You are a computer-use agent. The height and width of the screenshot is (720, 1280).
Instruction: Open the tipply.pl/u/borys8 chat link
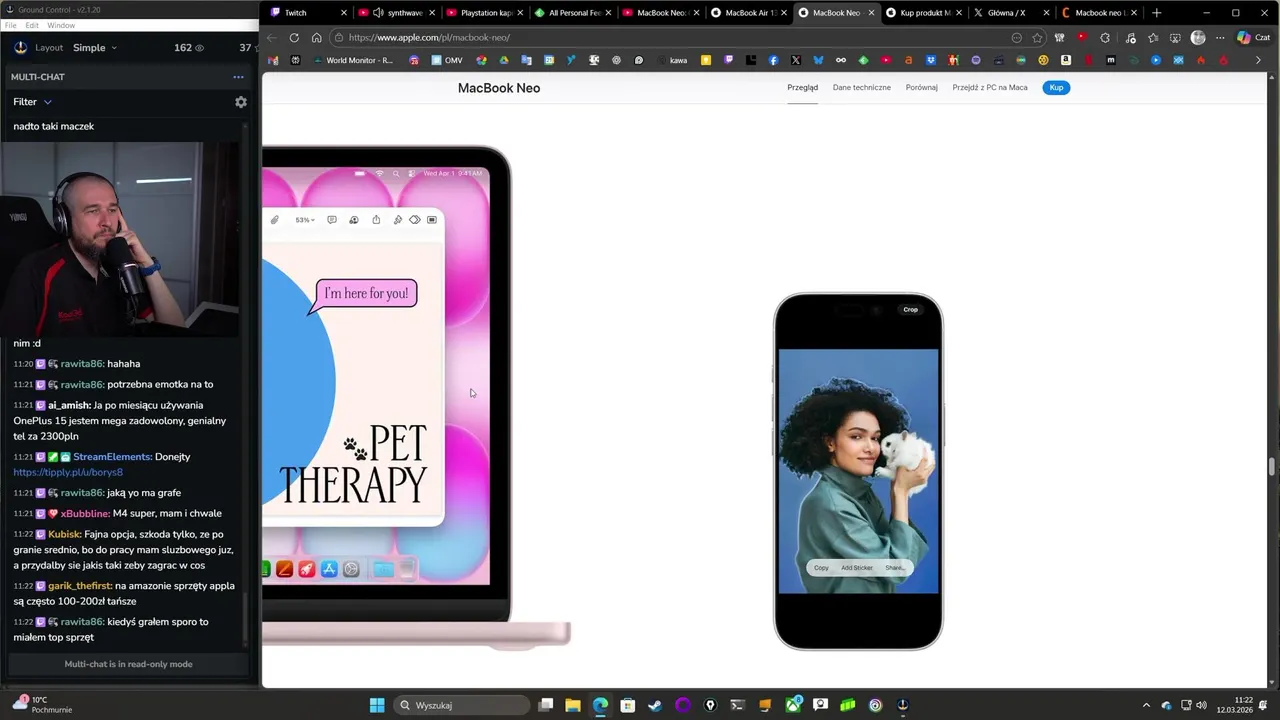click(x=68, y=472)
